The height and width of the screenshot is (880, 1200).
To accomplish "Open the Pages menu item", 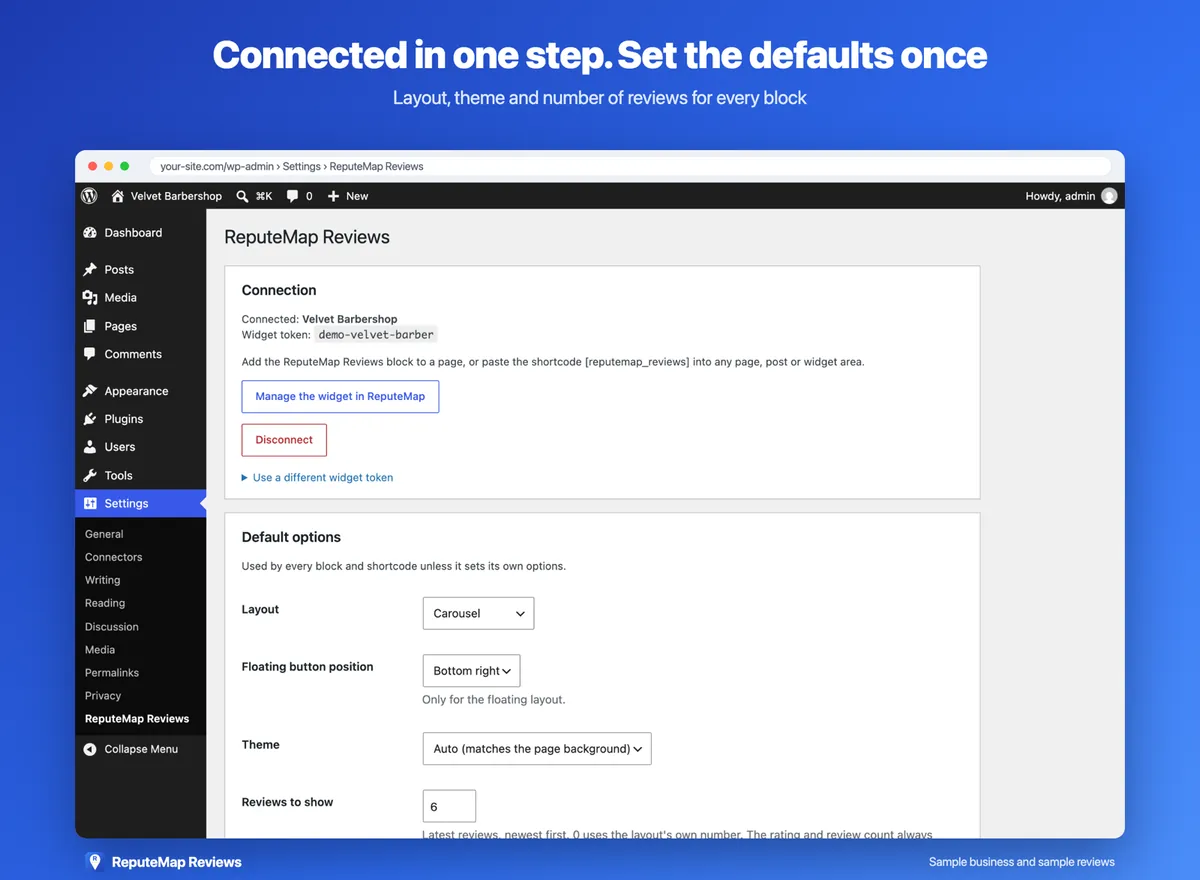I will (x=140, y=326).
